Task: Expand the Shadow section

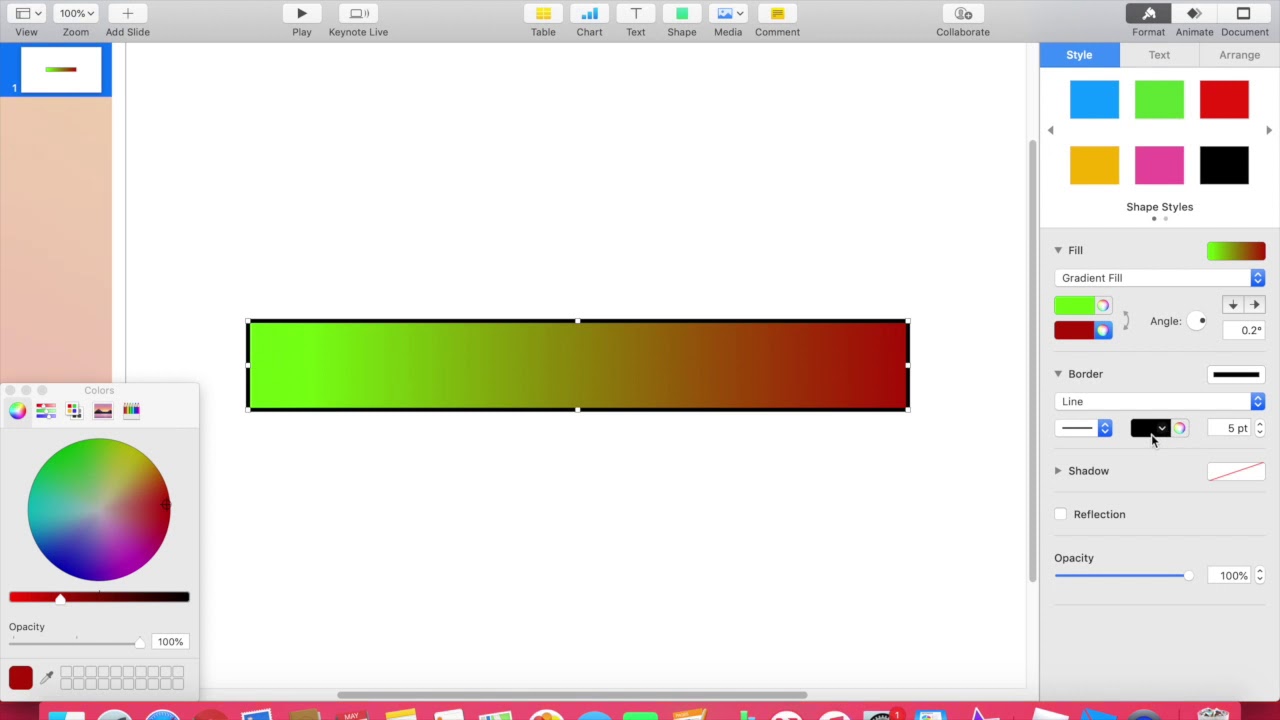Action: click(x=1058, y=471)
